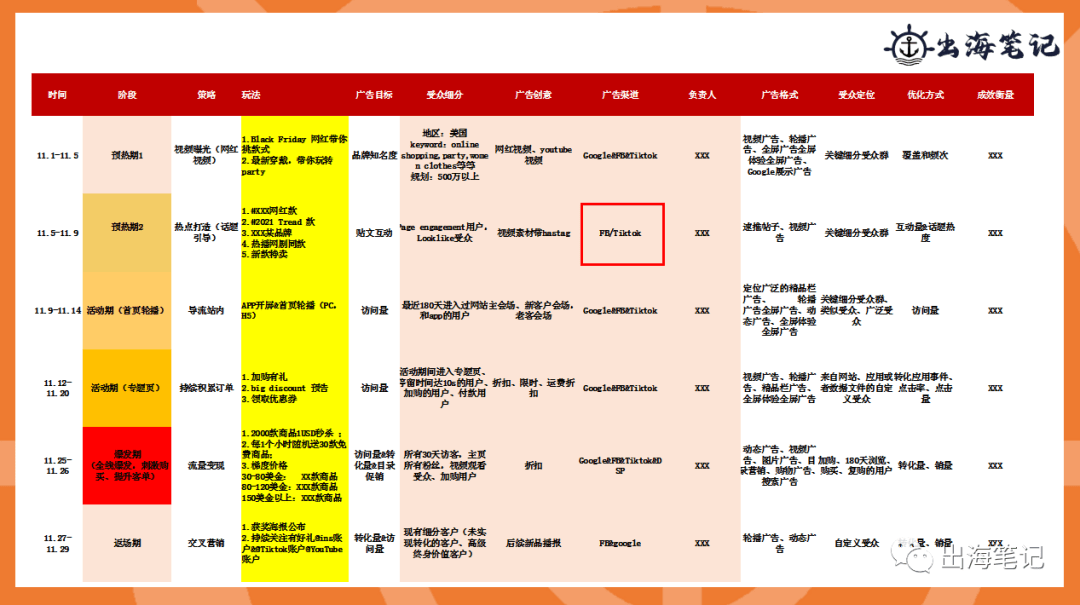The width and height of the screenshot is (1080, 605).
Task: Click the 访问量 goal in 11.9-11.14 row
Action: pyautogui.click(x=374, y=311)
